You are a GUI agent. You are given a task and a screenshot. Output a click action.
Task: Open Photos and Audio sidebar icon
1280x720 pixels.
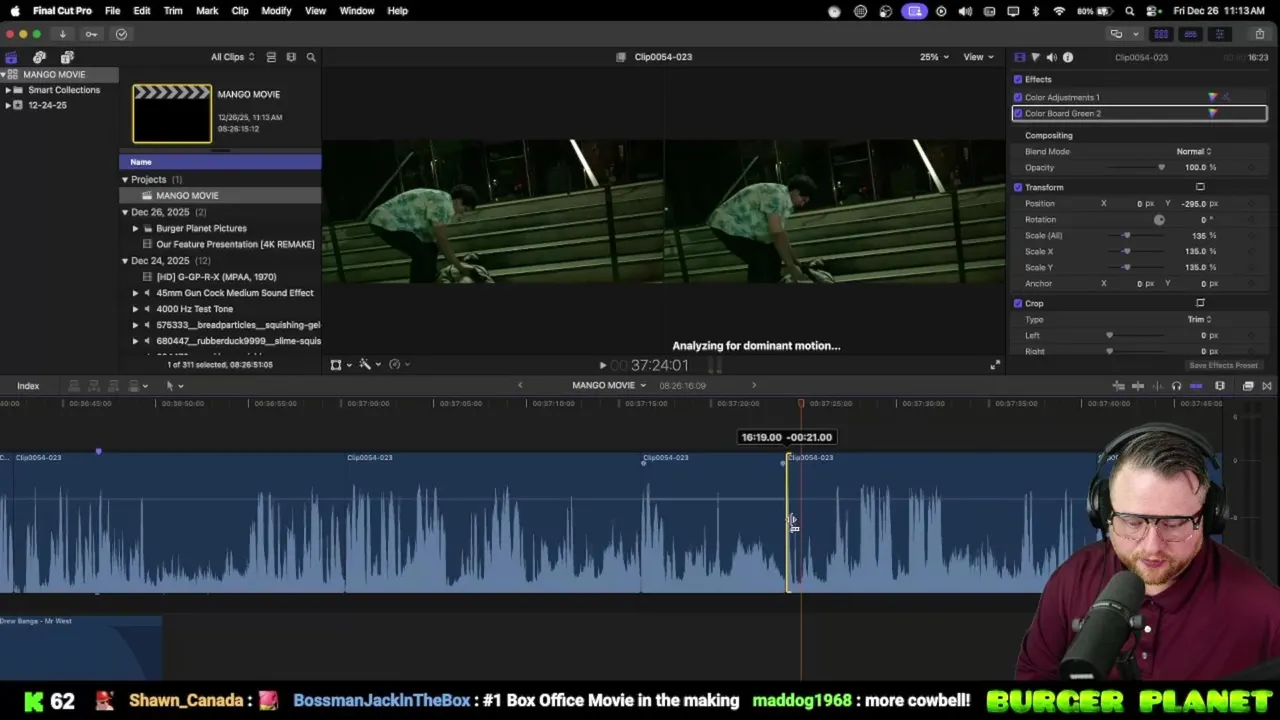tap(39, 57)
